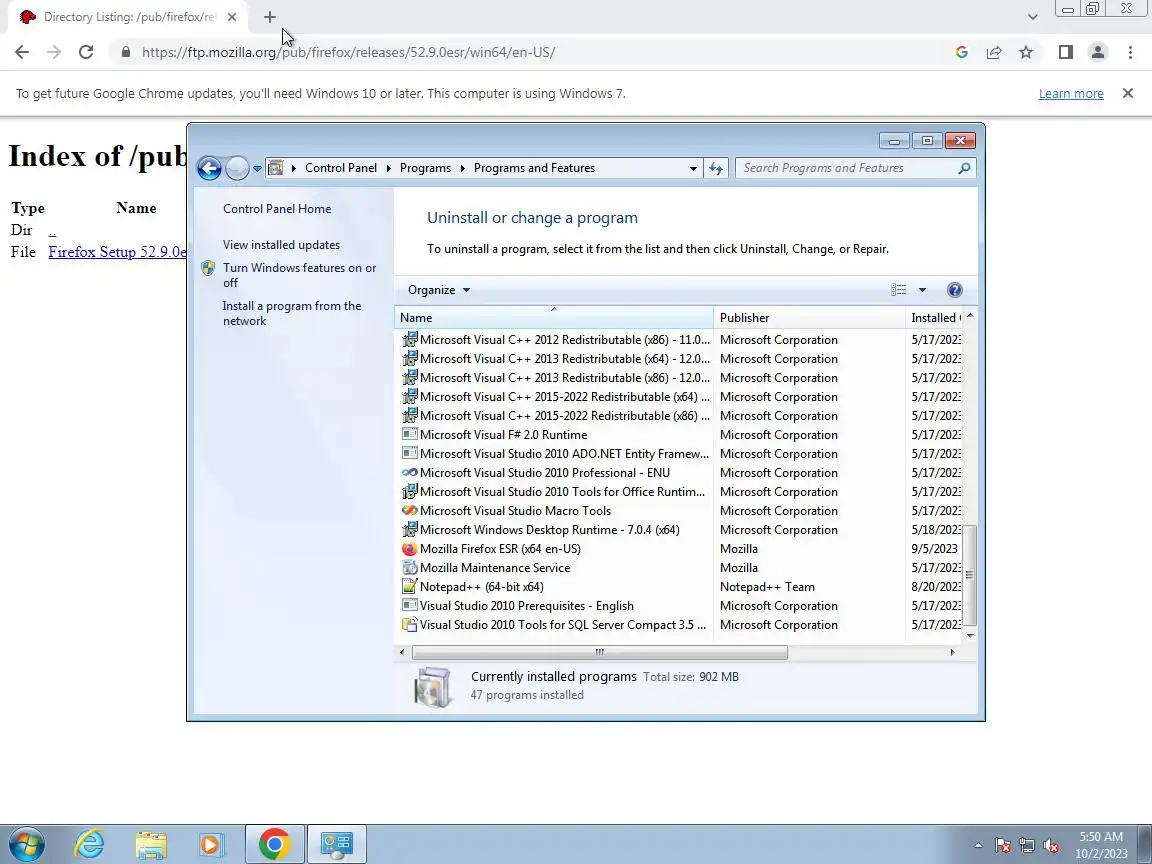The height and width of the screenshot is (864, 1152).
Task: Open Windows Media Player from taskbar
Action: tap(212, 844)
